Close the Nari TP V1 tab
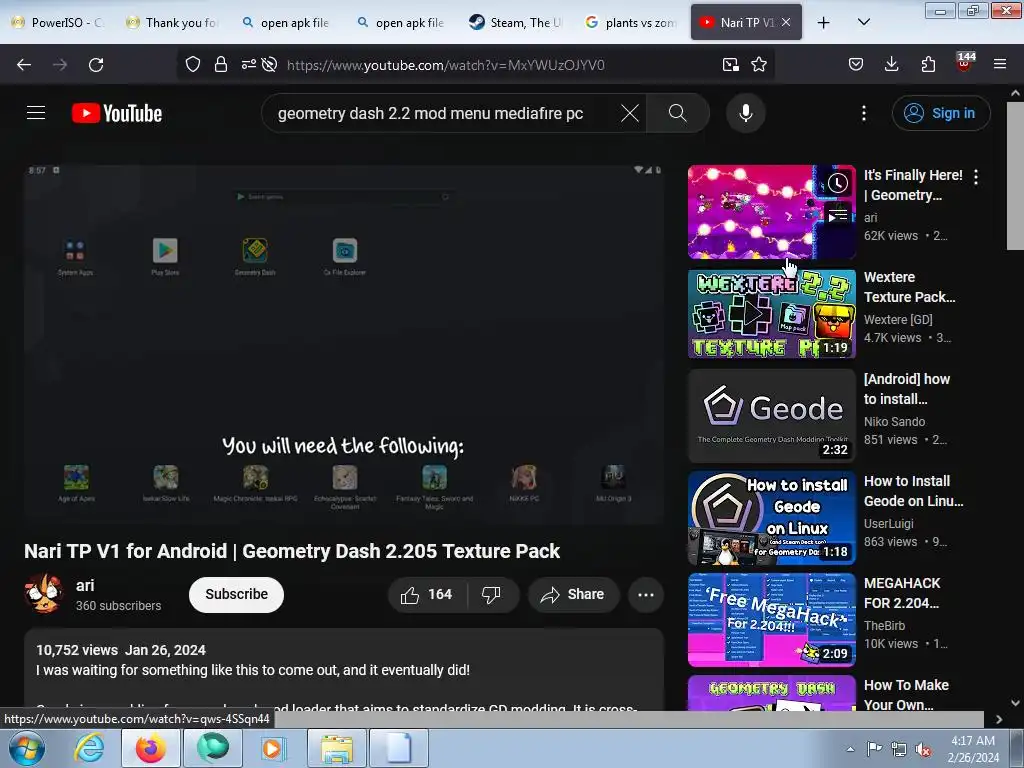Image resolution: width=1024 pixels, height=768 pixels. [x=786, y=22]
